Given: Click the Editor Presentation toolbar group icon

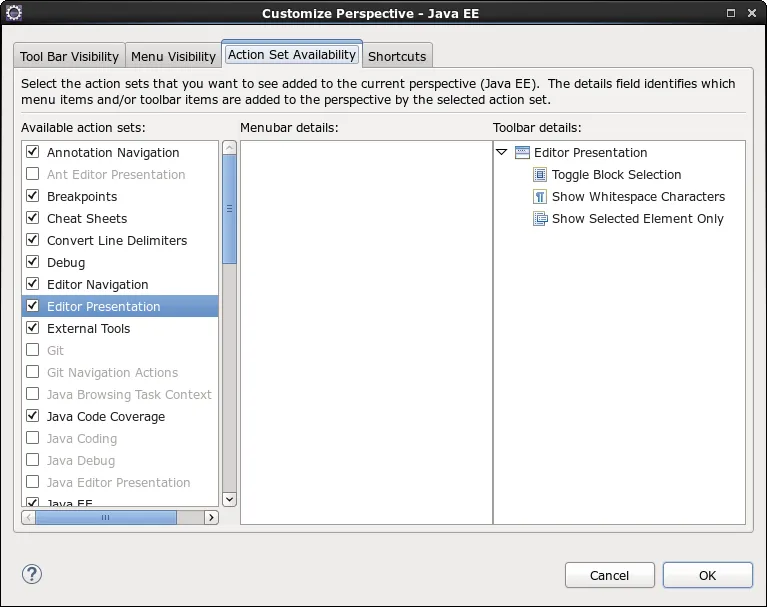Looking at the screenshot, I should (x=522, y=153).
